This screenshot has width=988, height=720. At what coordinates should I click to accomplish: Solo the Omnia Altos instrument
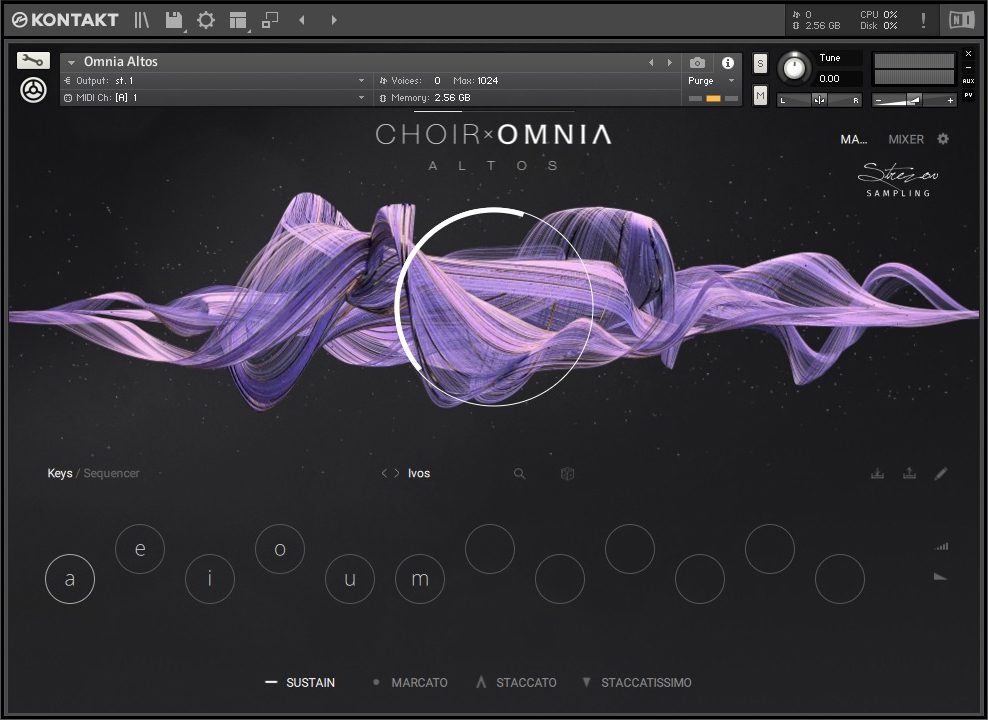pyautogui.click(x=760, y=64)
